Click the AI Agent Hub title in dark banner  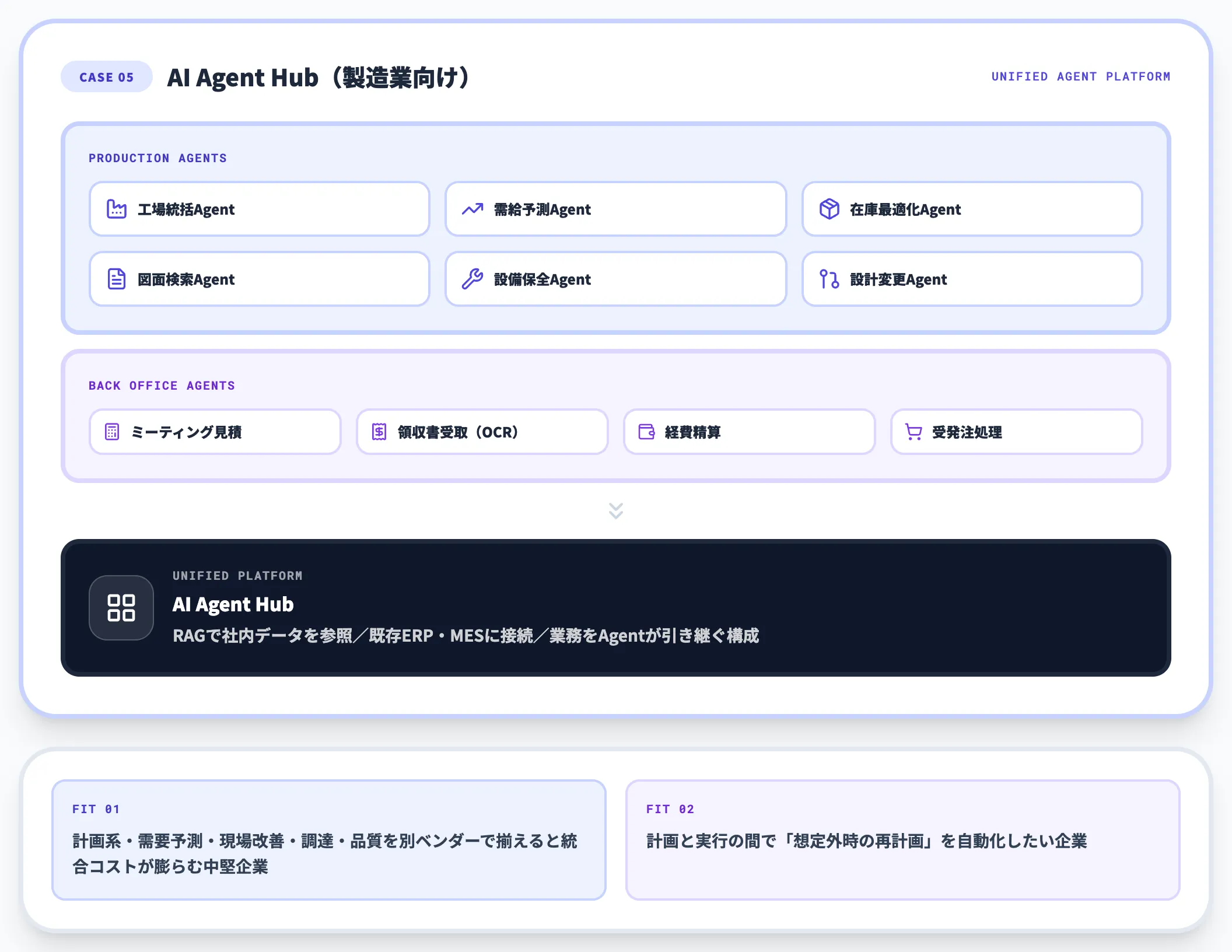(x=233, y=604)
